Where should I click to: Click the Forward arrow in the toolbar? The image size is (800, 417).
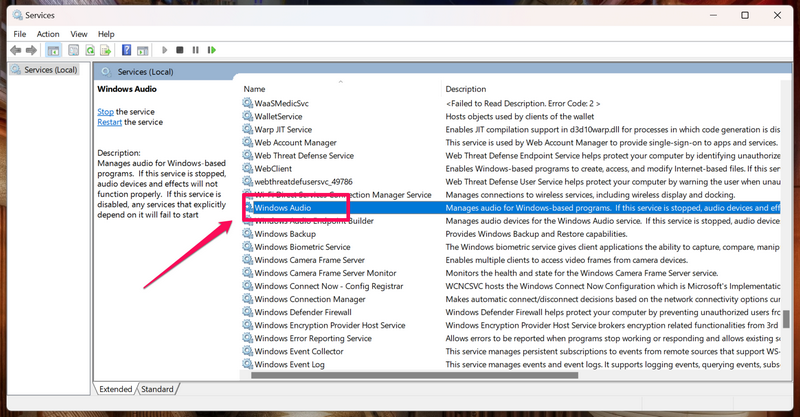click(33, 50)
